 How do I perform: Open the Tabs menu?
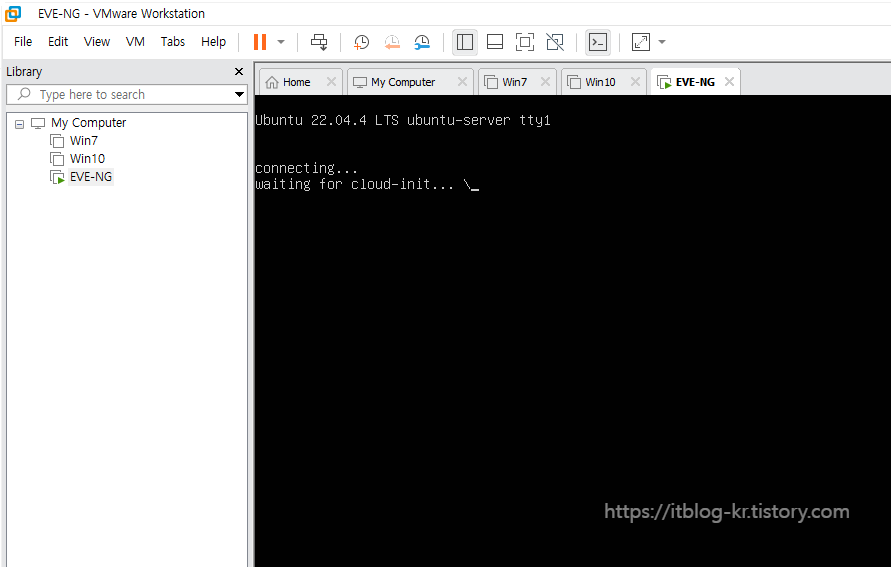point(173,42)
